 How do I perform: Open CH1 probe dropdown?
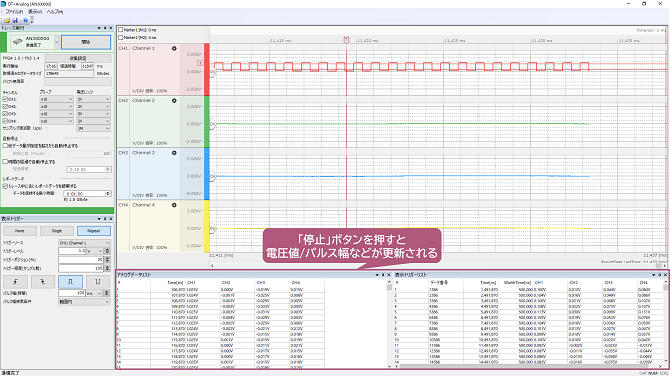point(56,99)
